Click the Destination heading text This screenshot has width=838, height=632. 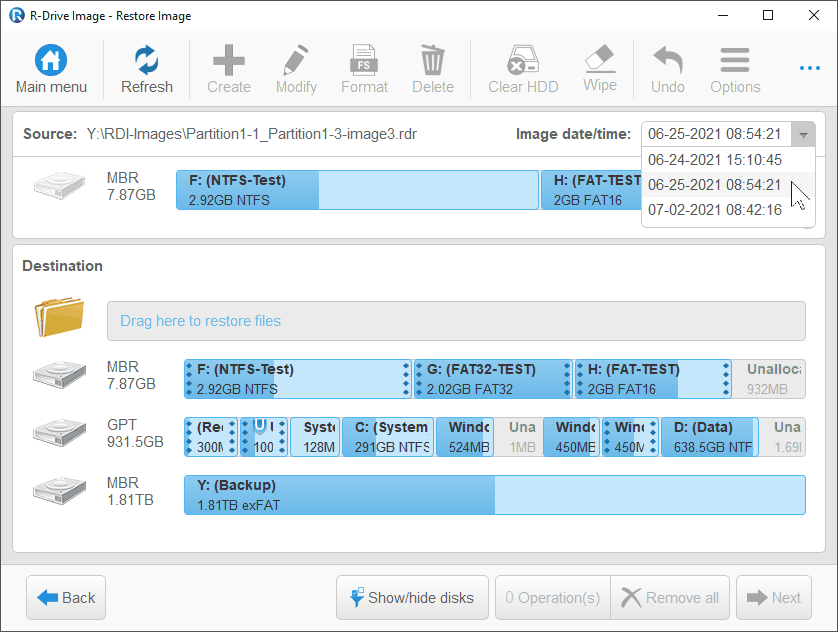(x=63, y=266)
